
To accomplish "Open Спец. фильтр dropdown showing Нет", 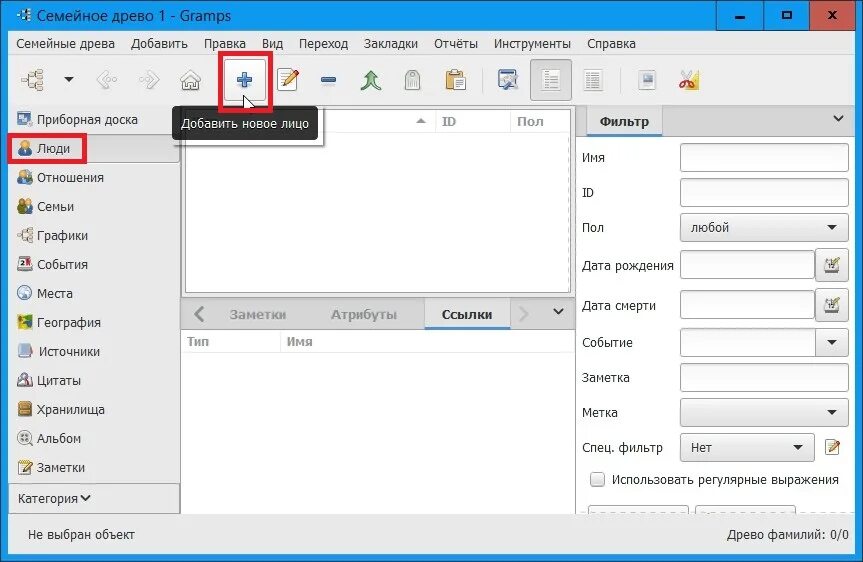I will click(747, 448).
